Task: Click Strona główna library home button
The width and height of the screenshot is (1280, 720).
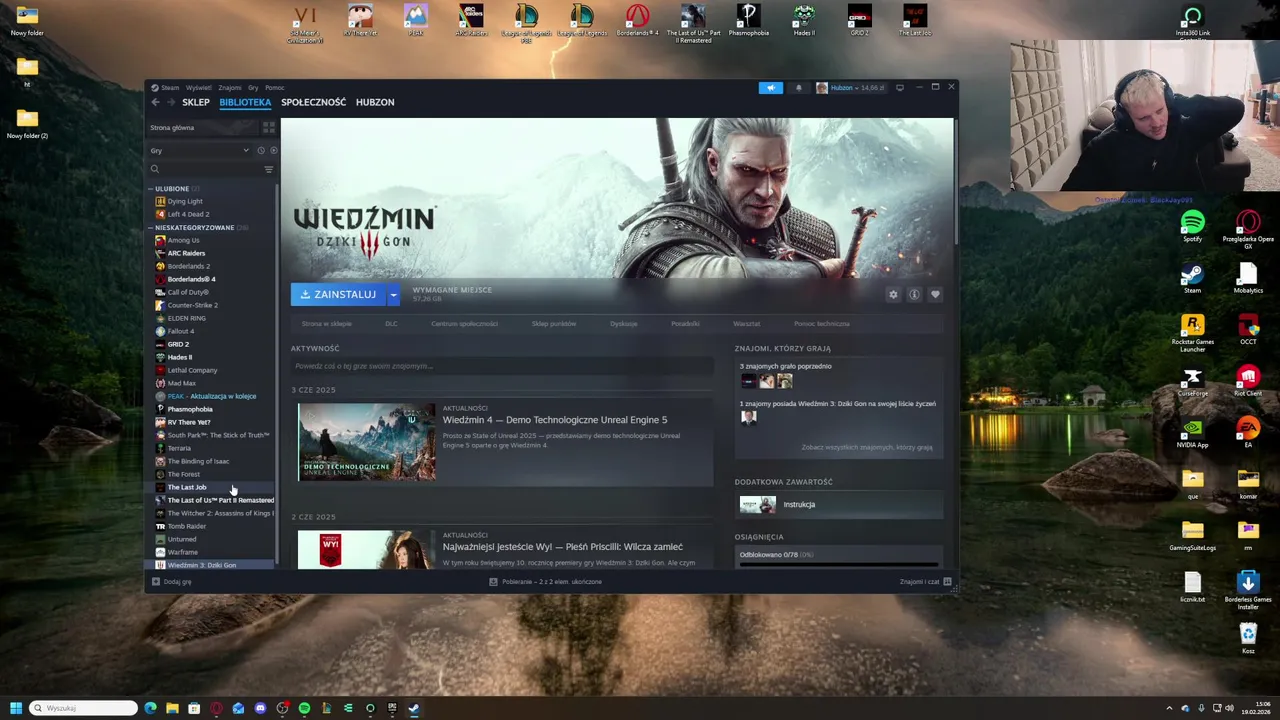Action: tap(203, 128)
